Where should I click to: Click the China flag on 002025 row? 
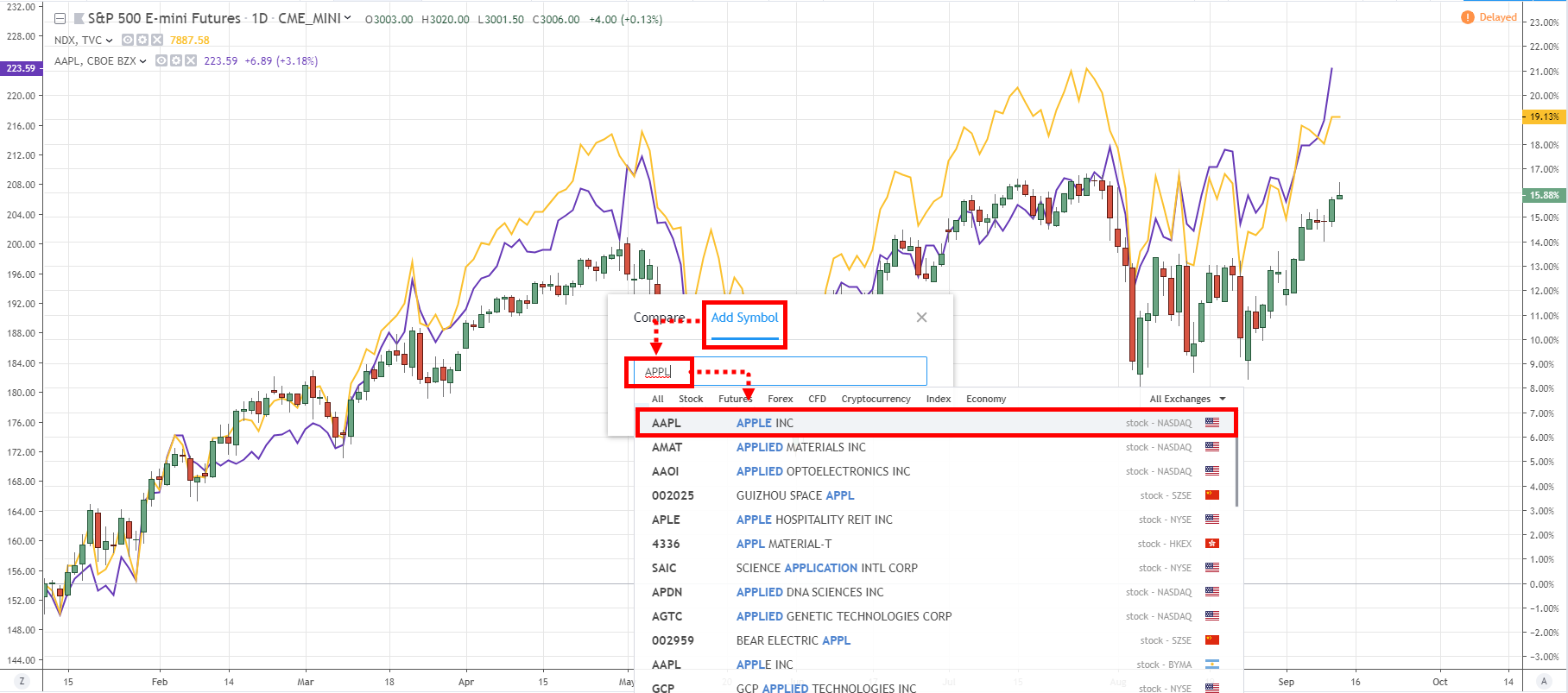tap(1212, 495)
